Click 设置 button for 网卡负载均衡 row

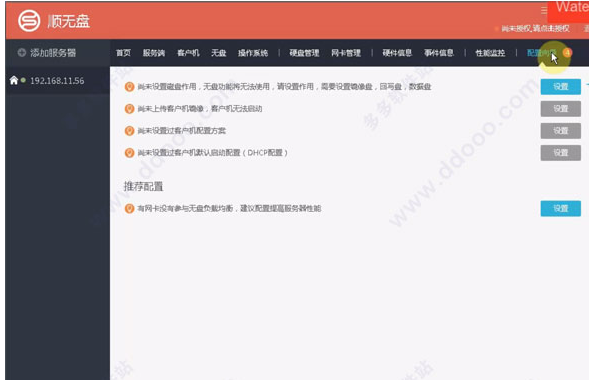pos(560,208)
